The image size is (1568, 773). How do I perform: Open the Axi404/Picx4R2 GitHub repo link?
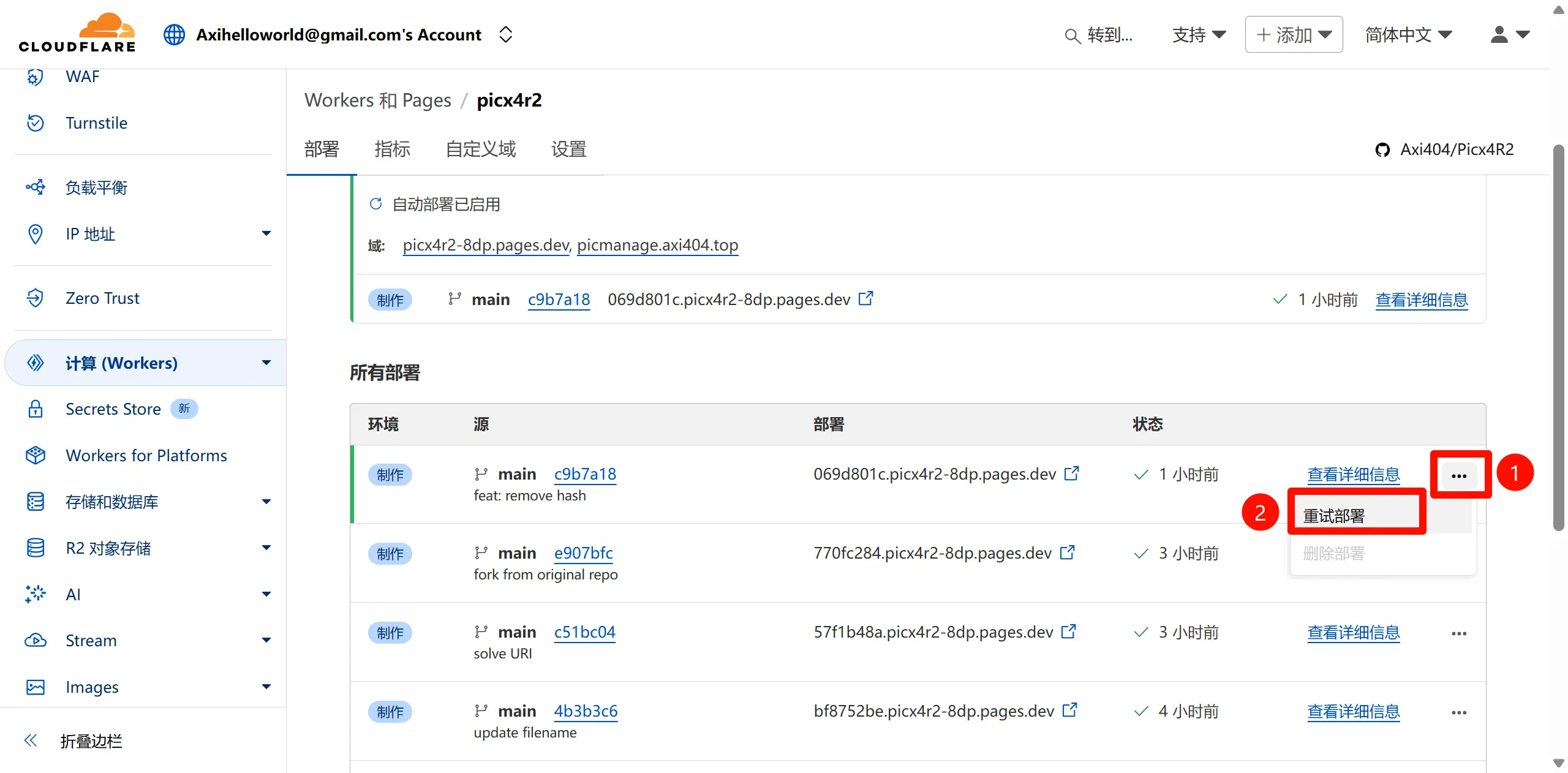1444,149
